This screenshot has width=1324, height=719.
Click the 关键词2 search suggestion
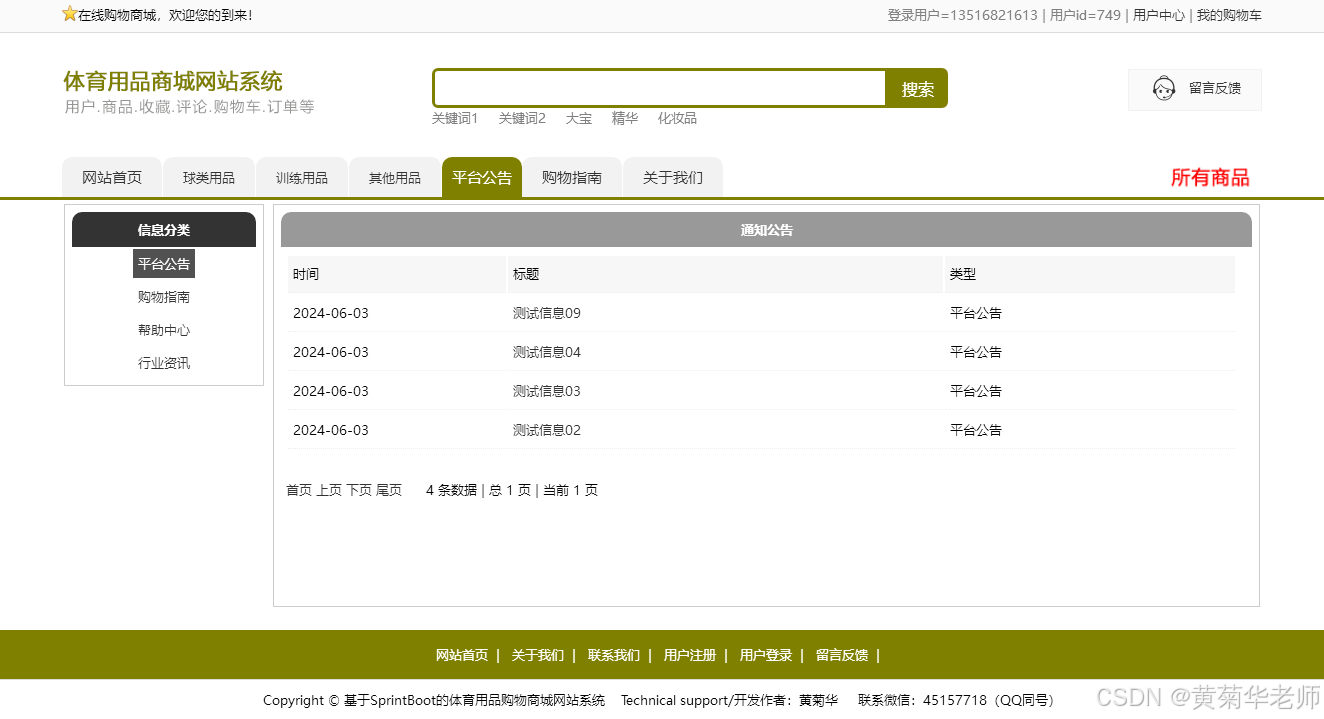click(x=522, y=118)
